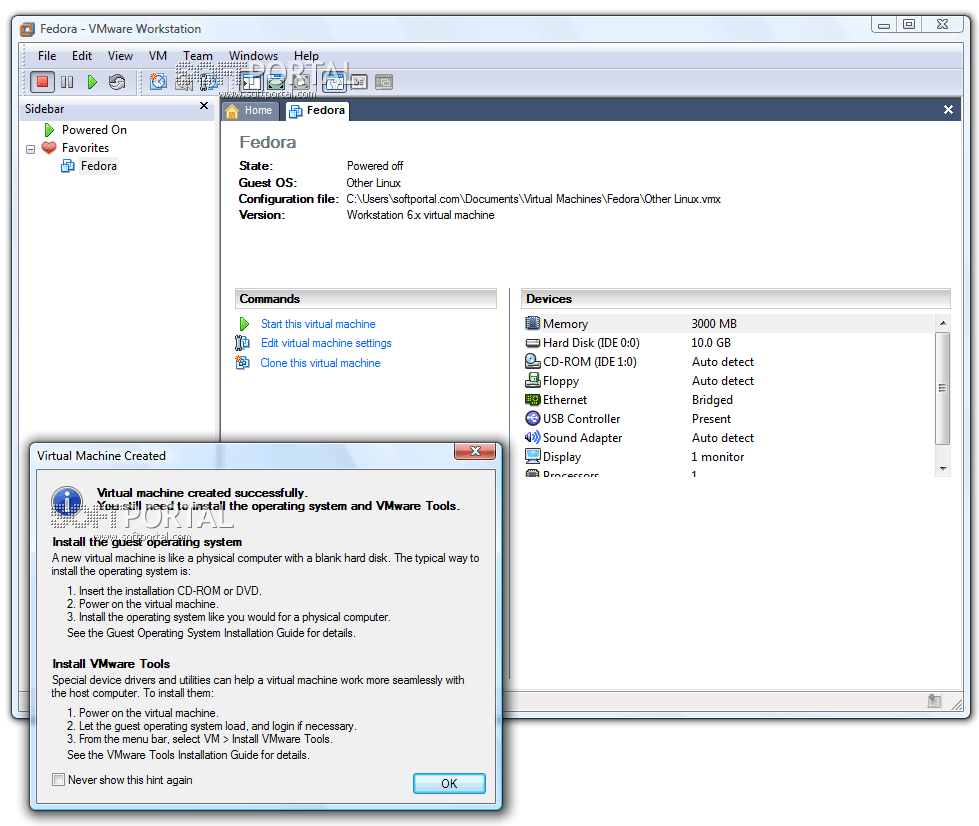Toggle the sidebar with the toolbar icon
The image size is (979, 826).
252,82
